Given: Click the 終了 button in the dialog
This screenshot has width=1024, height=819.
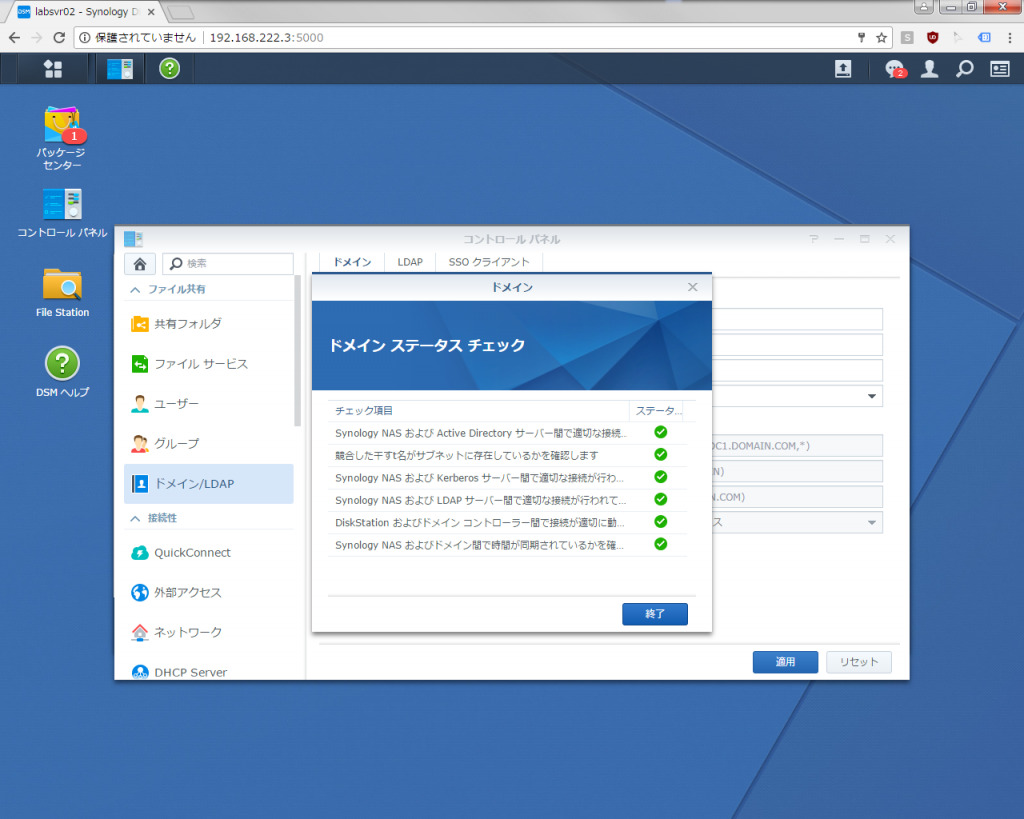Looking at the screenshot, I should coord(654,614).
